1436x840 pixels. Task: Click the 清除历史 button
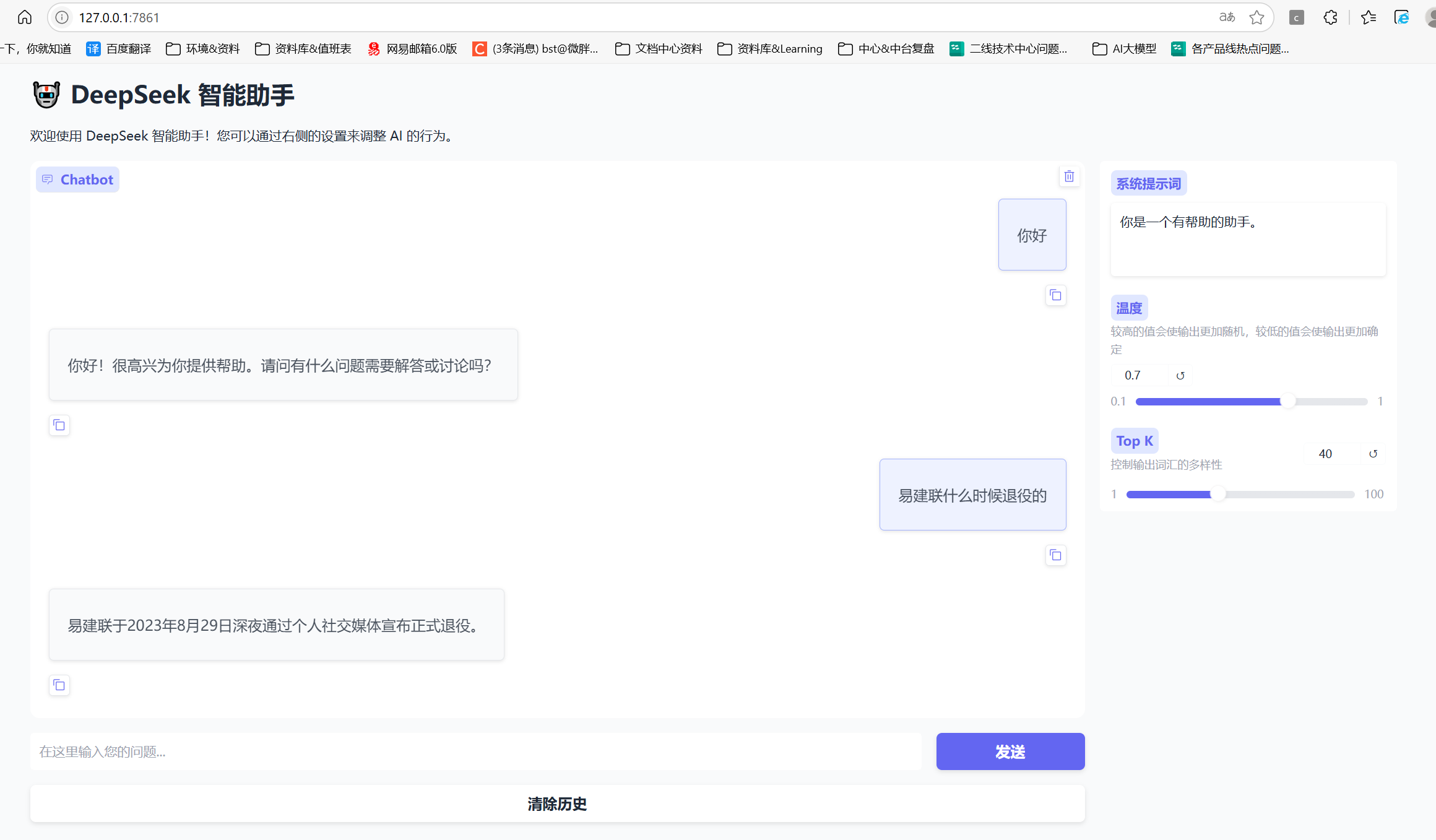click(557, 803)
